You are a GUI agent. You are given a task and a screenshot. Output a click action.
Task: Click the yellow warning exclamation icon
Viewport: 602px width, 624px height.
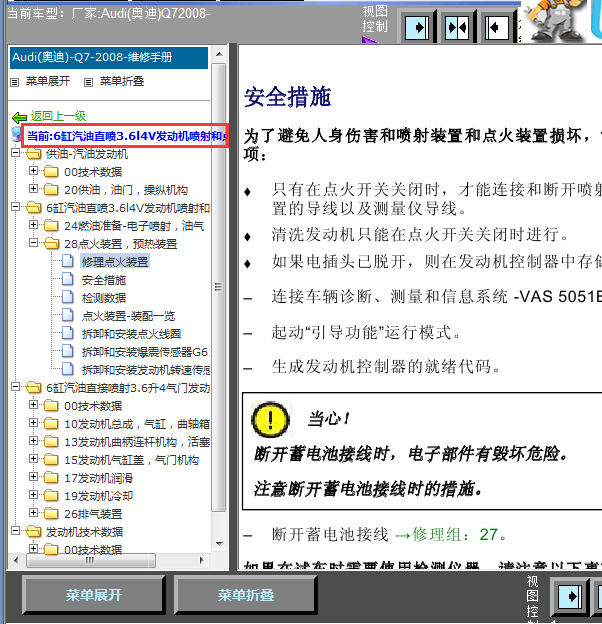click(x=271, y=420)
